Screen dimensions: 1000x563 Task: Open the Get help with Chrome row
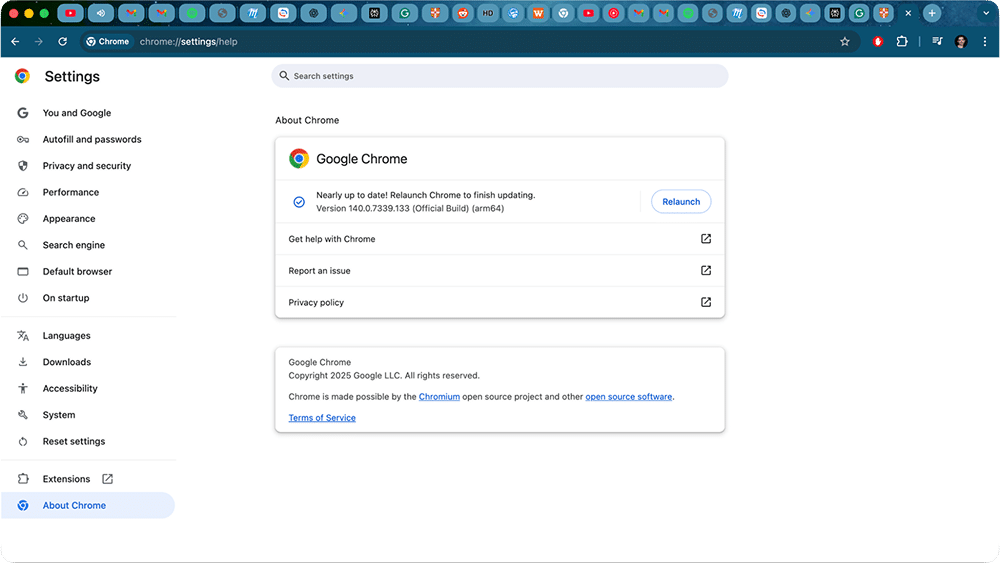click(499, 239)
